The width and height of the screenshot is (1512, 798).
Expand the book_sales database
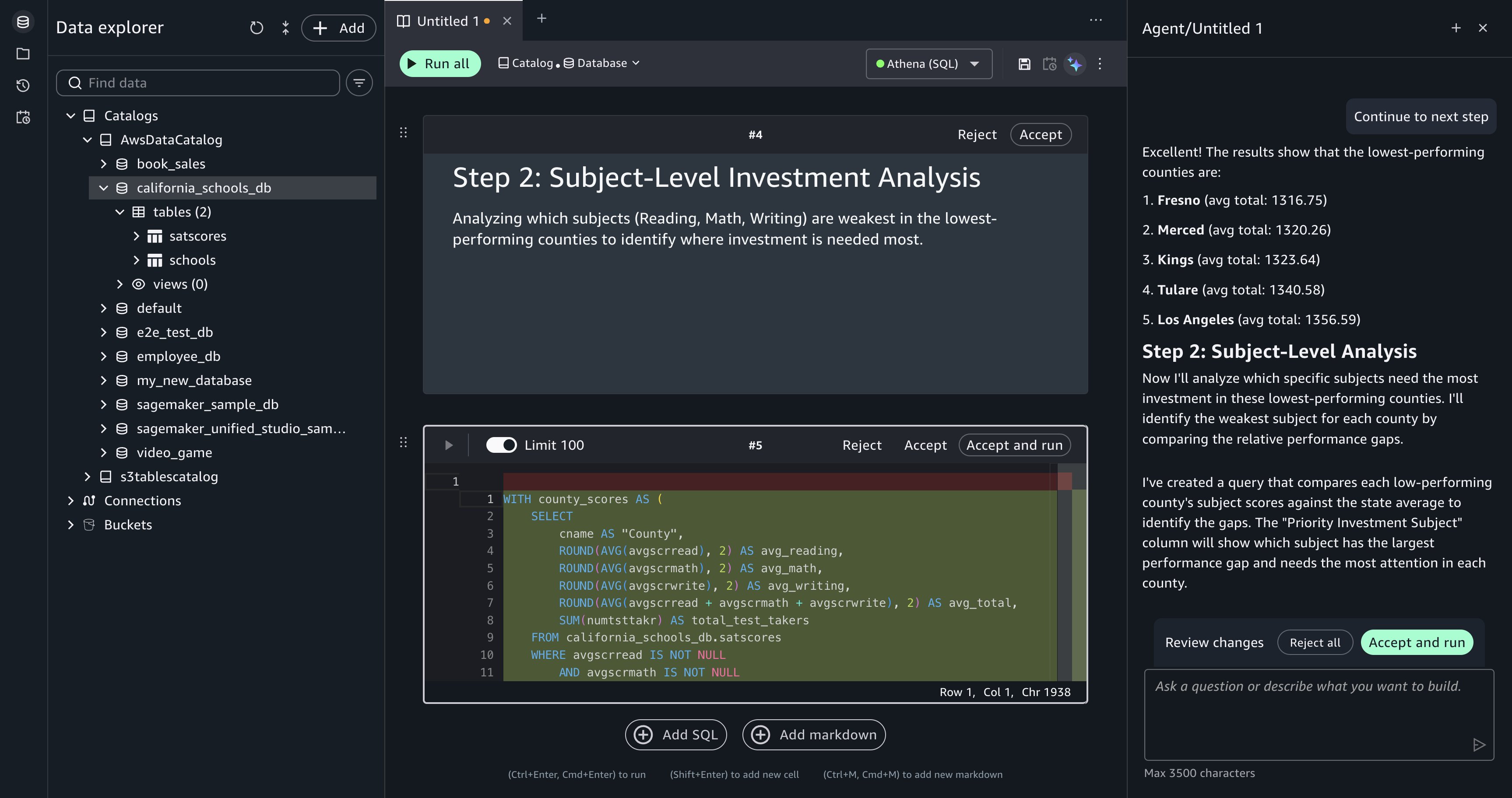coord(103,164)
